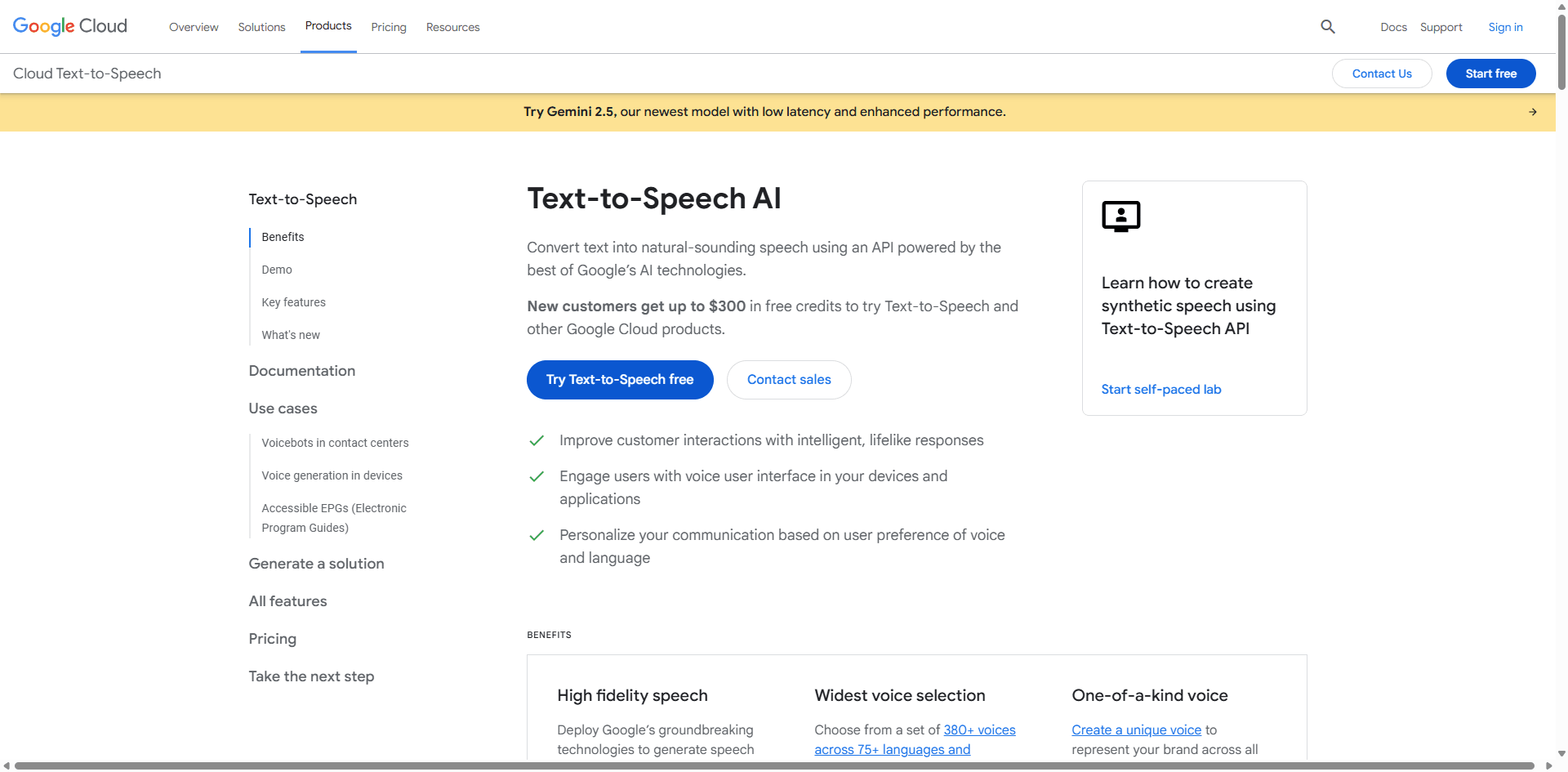Click the arrow on the Gemini banner
The width and height of the screenshot is (1568, 772).
pos(1533,112)
